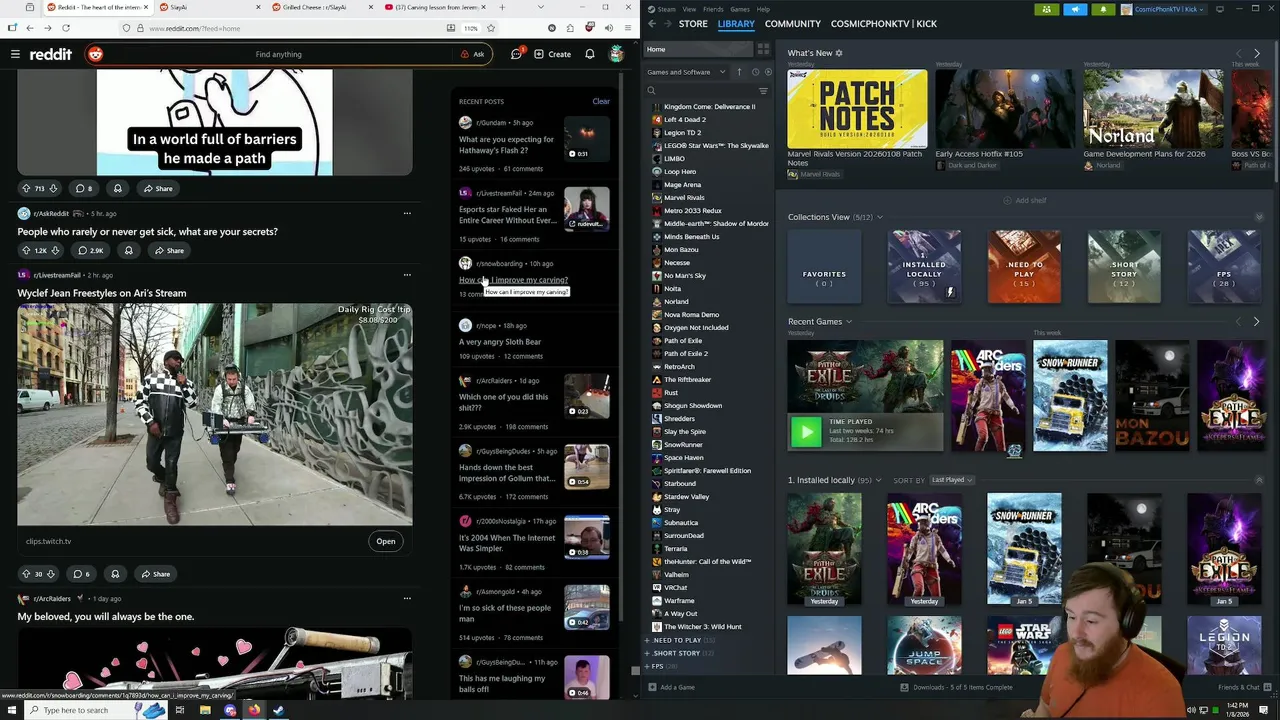Open View menu in Steam window
This screenshot has height=720, width=1280.
(689, 9)
